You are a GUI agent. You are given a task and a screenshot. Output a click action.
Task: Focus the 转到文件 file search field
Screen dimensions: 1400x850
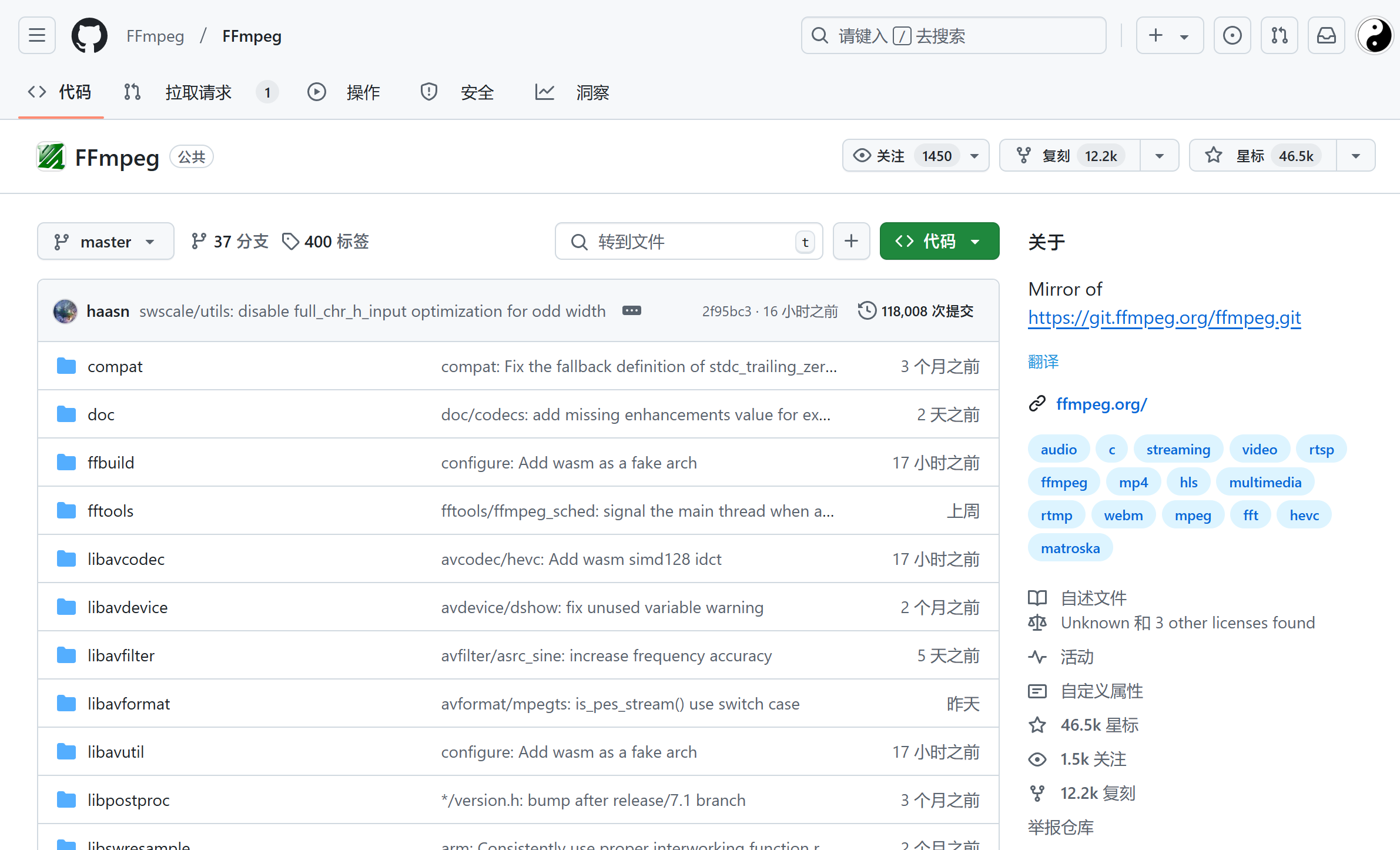(x=689, y=241)
